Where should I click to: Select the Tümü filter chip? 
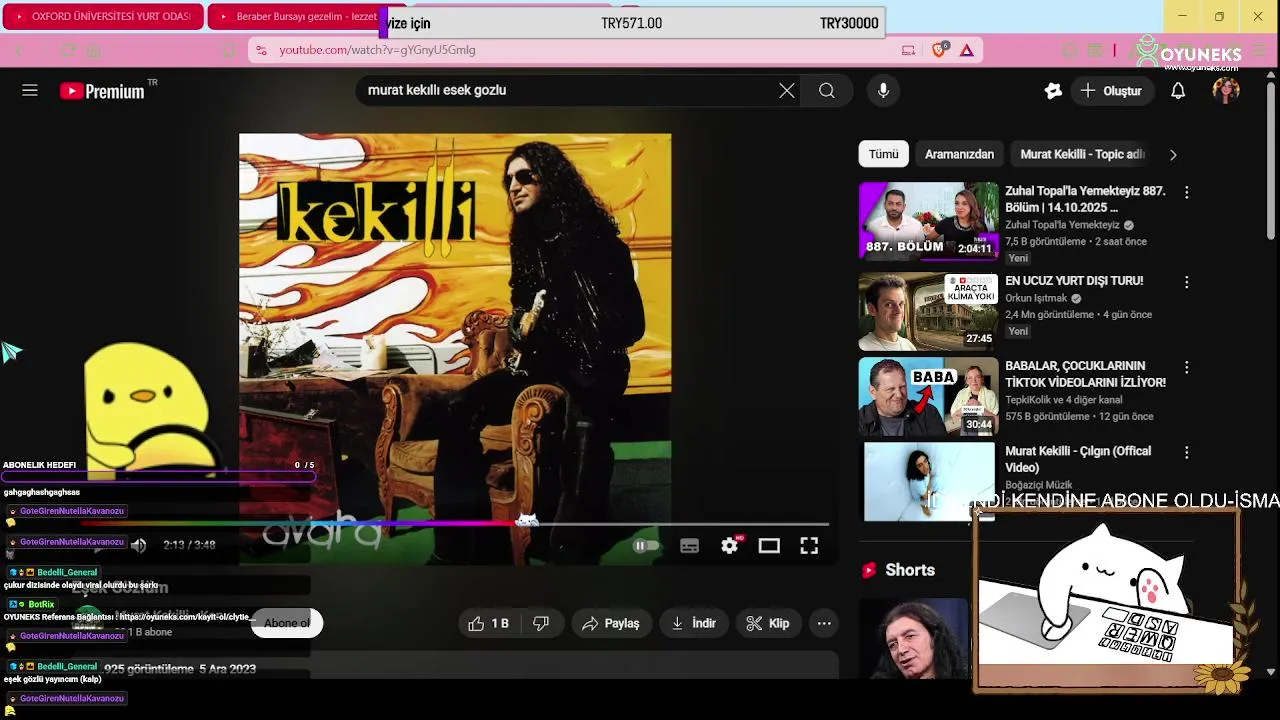(x=883, y=154)
